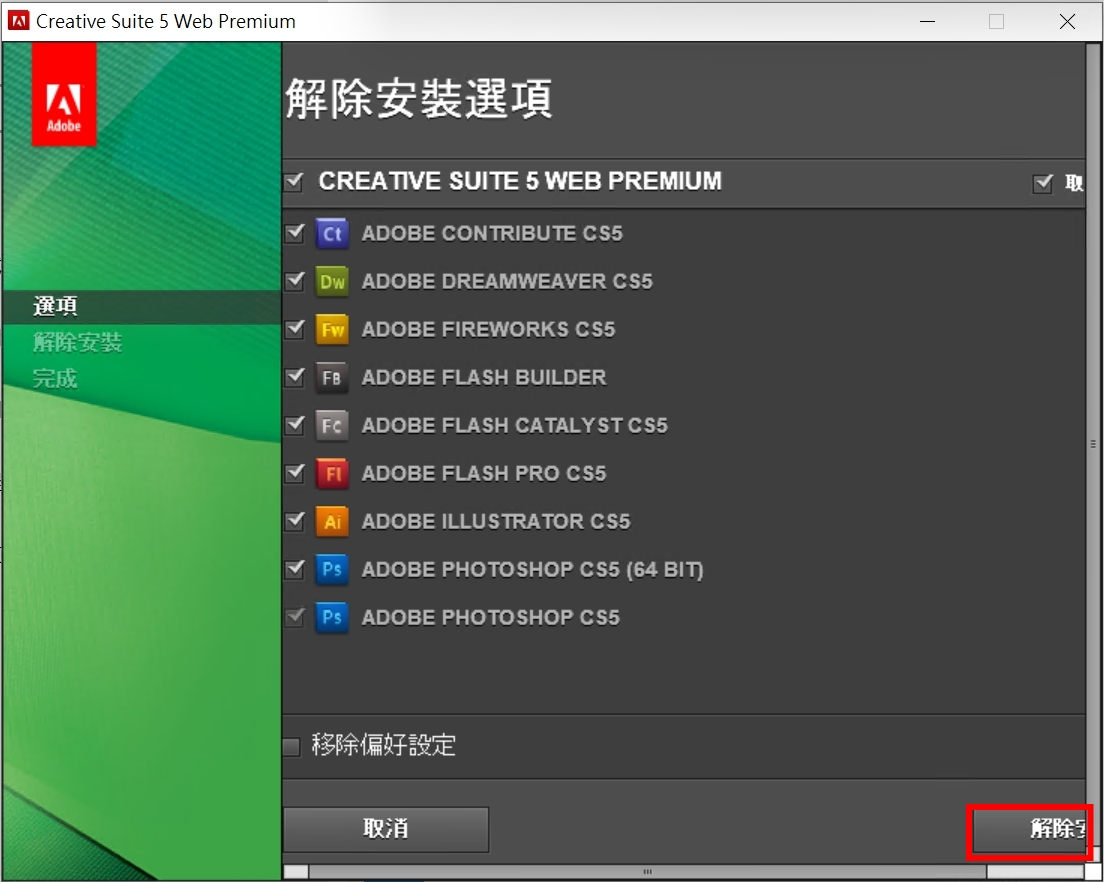Toggle the checkbox at right of suite header

click(1043, 183)
